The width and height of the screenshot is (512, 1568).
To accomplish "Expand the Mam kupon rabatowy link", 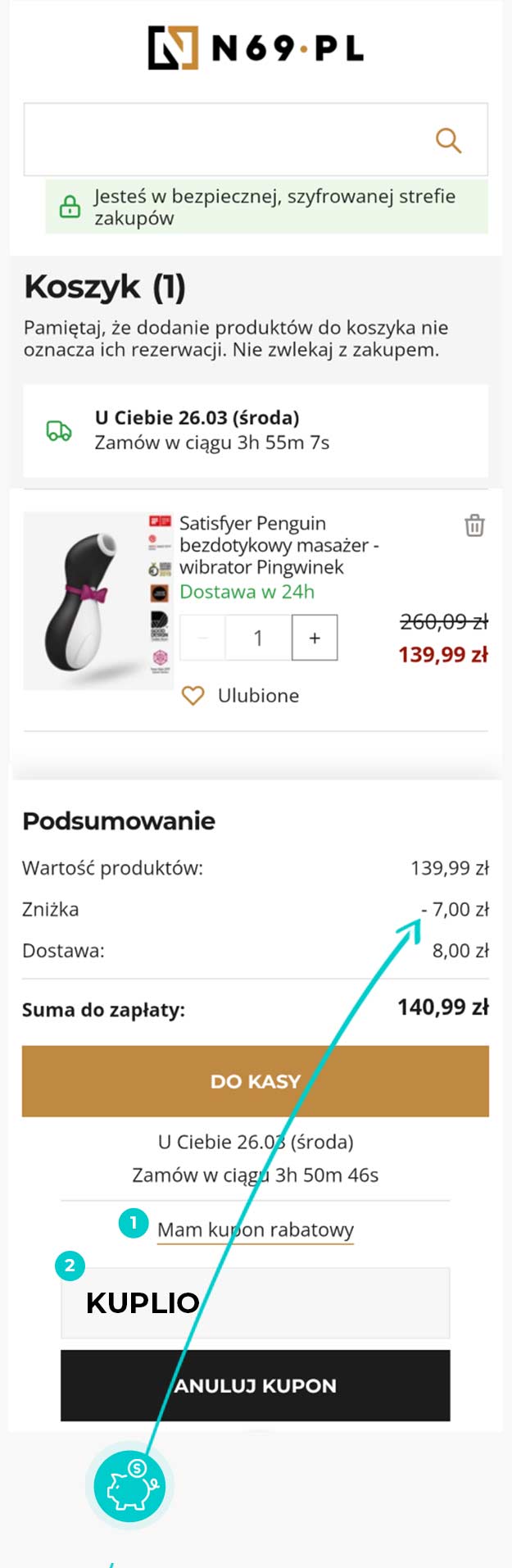I will (x=256, y=1229).
